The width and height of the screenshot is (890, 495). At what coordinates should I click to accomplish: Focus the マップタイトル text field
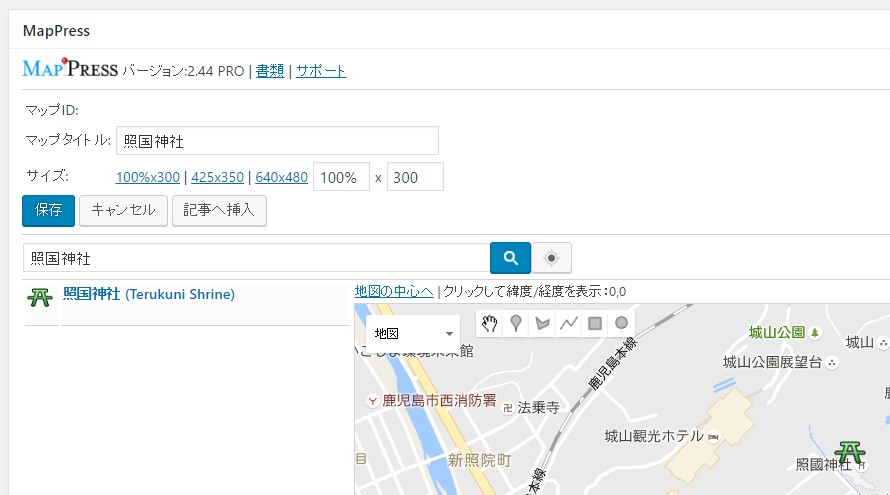pos(278,141)
